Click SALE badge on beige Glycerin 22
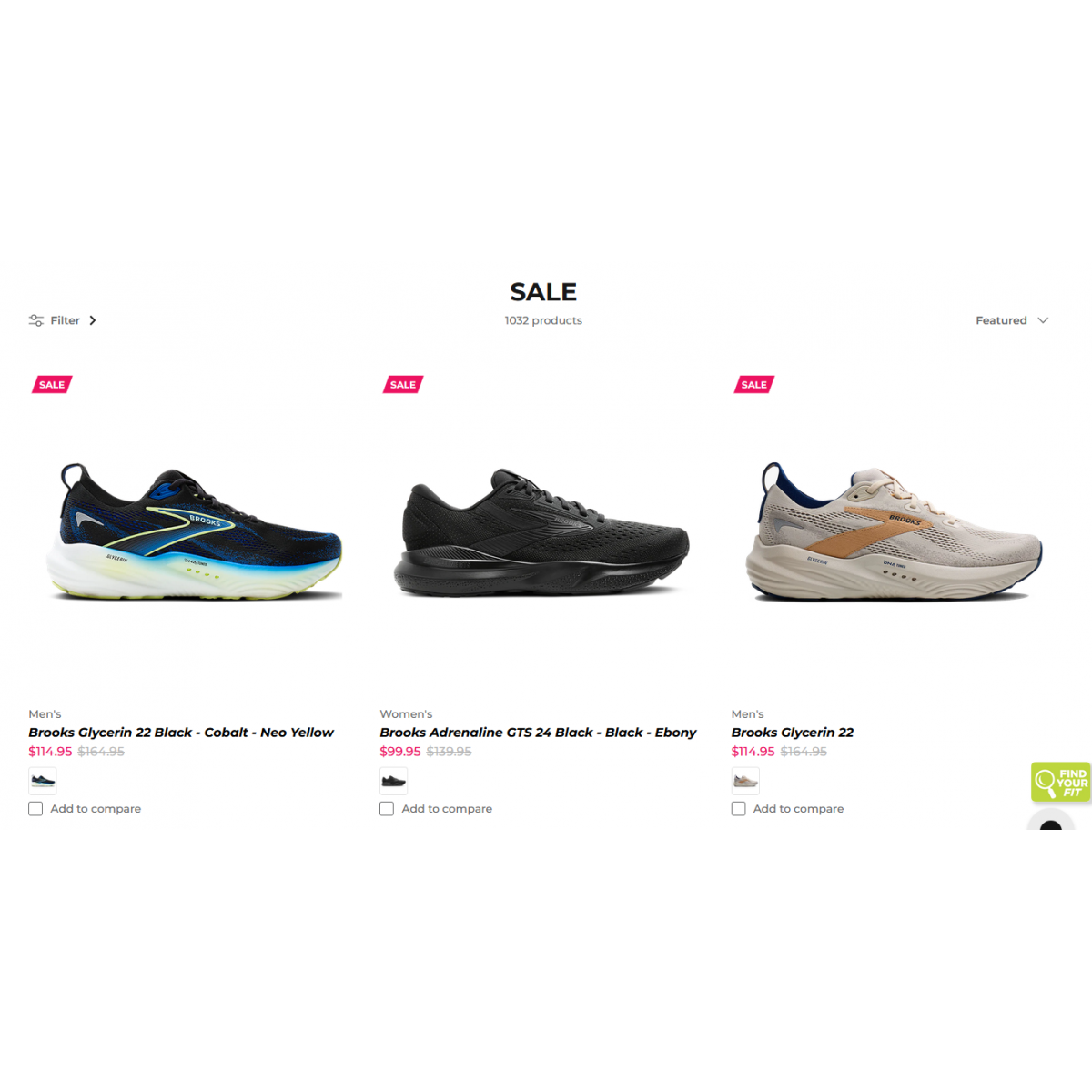The image size is (1092, 1092). (x=754, y=385)
